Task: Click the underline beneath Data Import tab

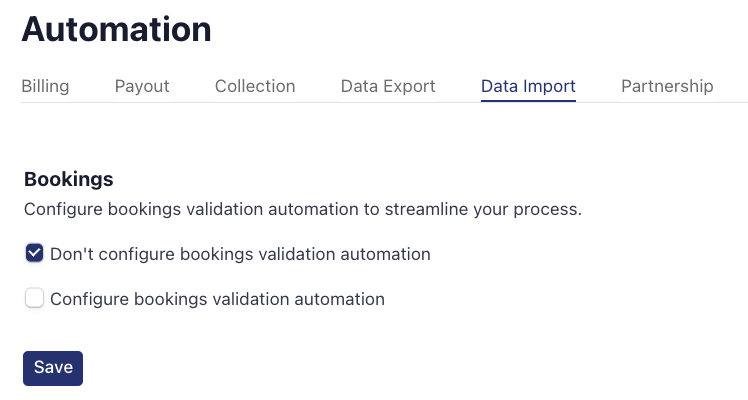Action: click(528, 101)
